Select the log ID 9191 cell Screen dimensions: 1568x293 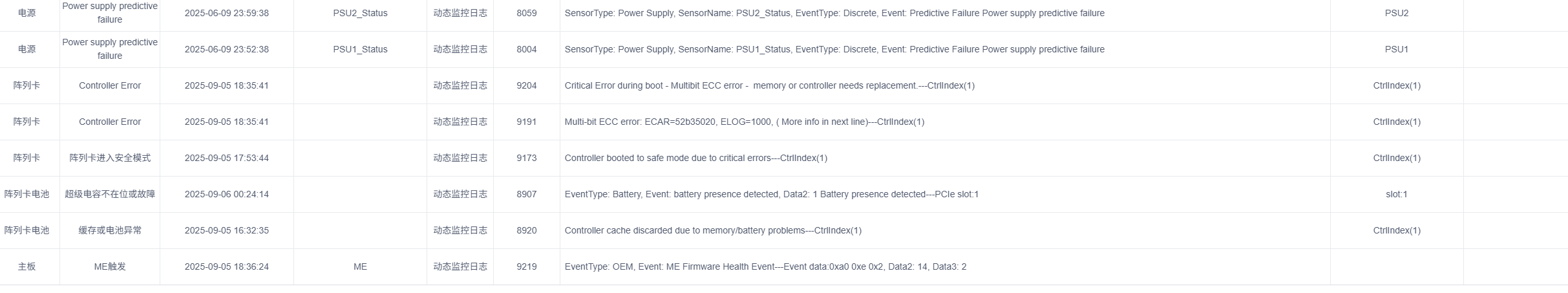[526, 122]
